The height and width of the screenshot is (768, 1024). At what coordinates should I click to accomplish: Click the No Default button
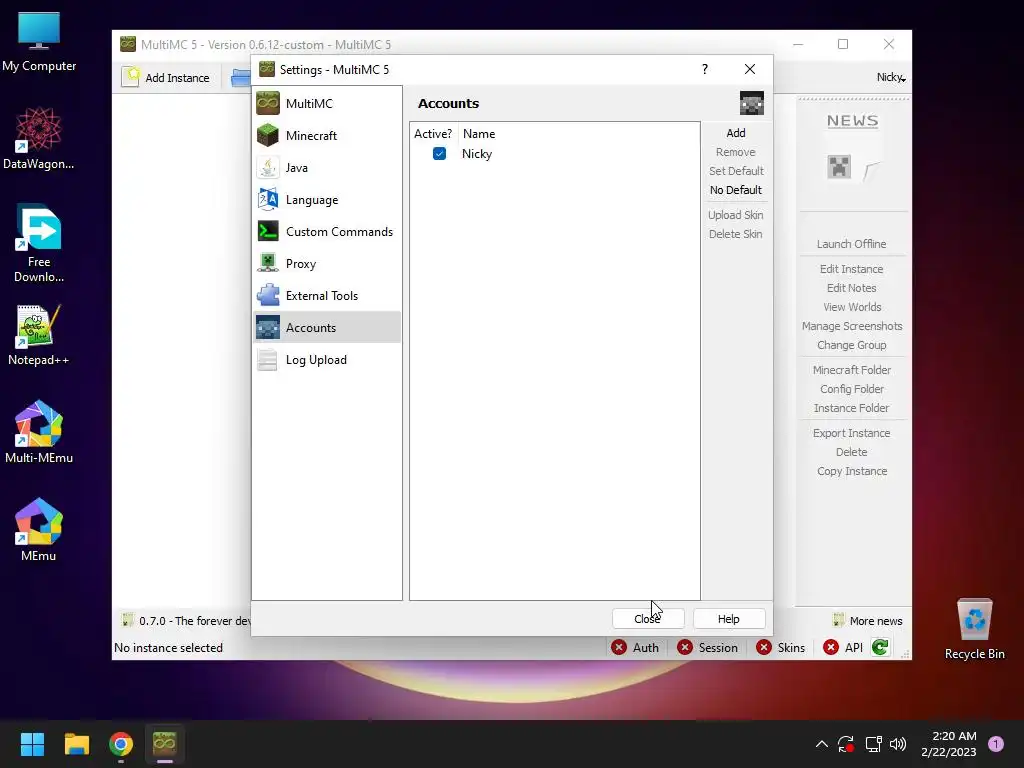pyautogui.click(x=735, y=189)
